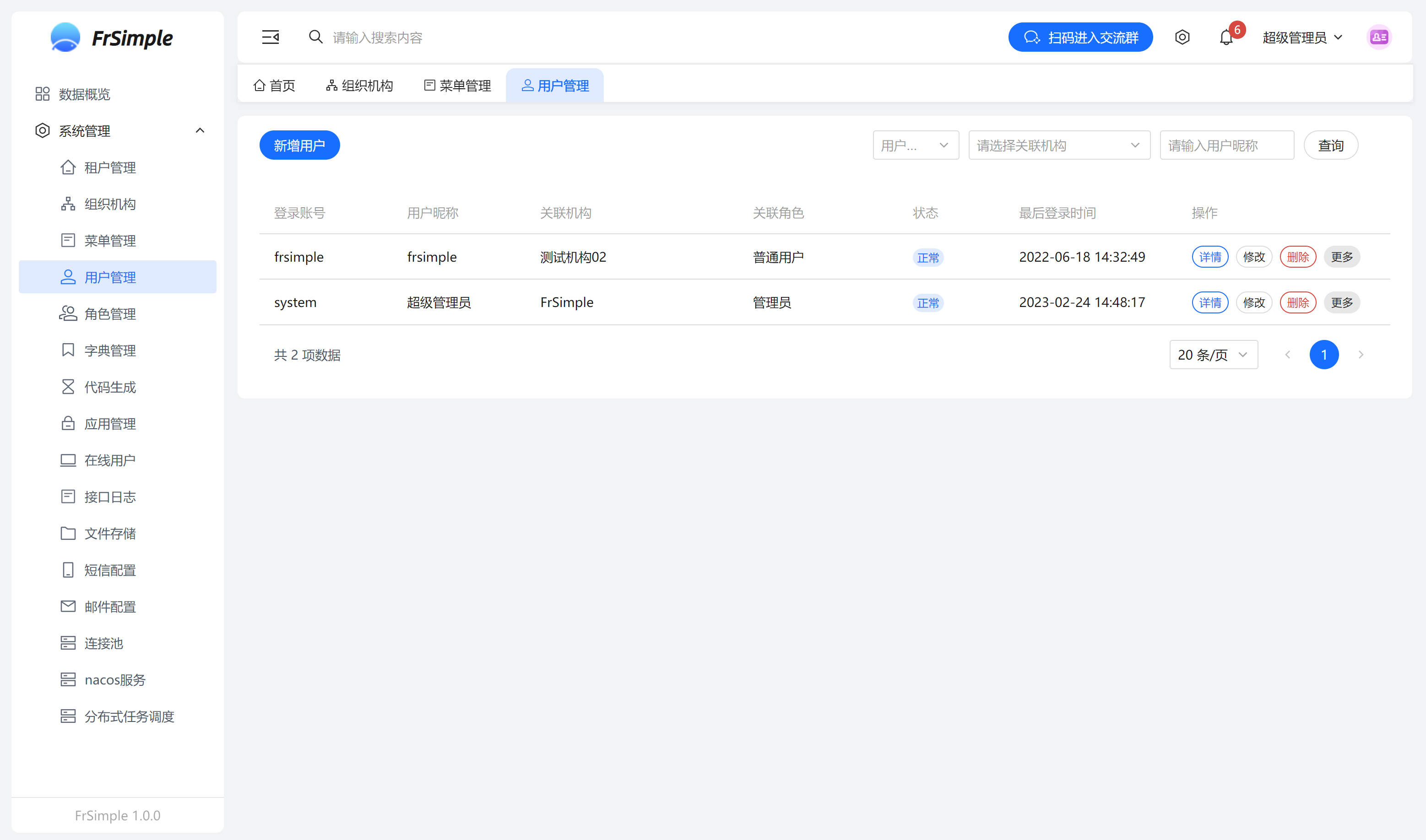
Task: Open 在线用户 laptop sidebar item
Action: [x=110, y=460]
